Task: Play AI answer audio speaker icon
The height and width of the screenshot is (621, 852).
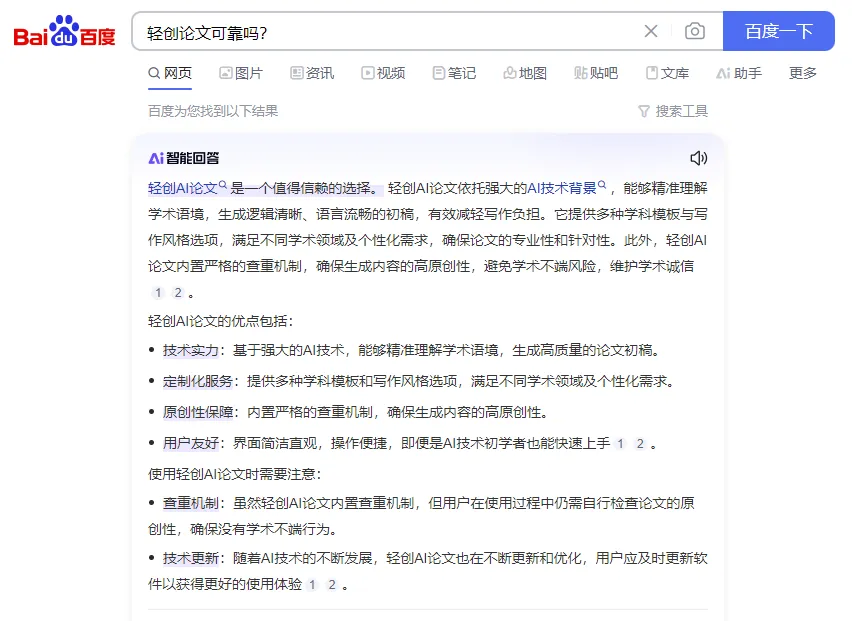Action: (699, 158)
